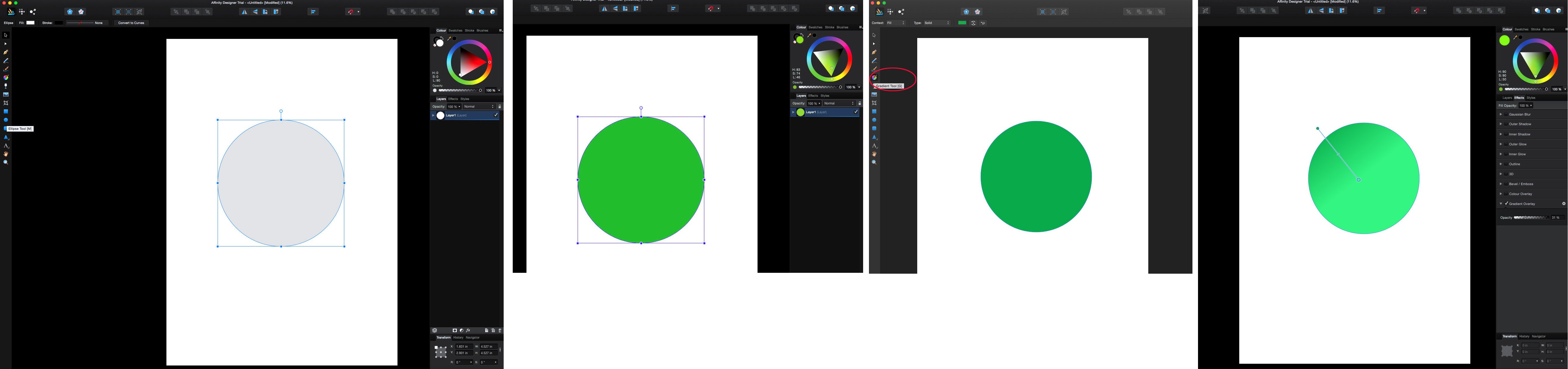
Task: Choose the Transparency tool in the first screenshot
Action: click(6, 86)
